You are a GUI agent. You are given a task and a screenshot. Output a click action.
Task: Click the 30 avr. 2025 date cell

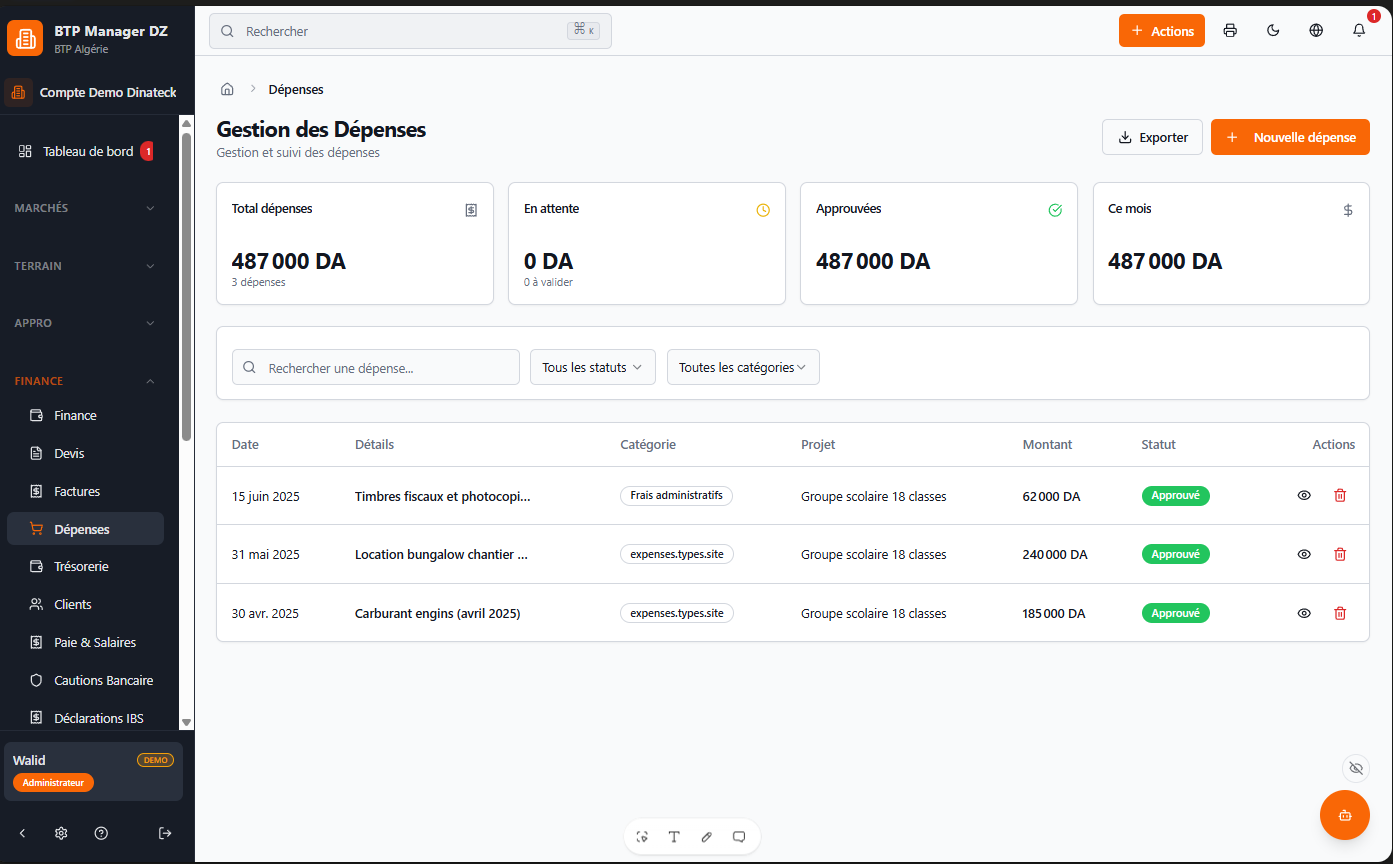point(265,613)
